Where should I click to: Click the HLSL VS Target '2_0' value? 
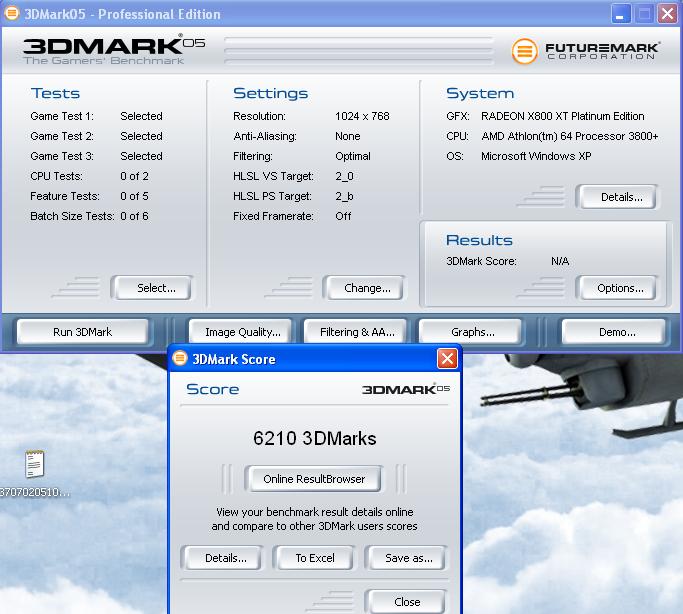tap(344, 176)
